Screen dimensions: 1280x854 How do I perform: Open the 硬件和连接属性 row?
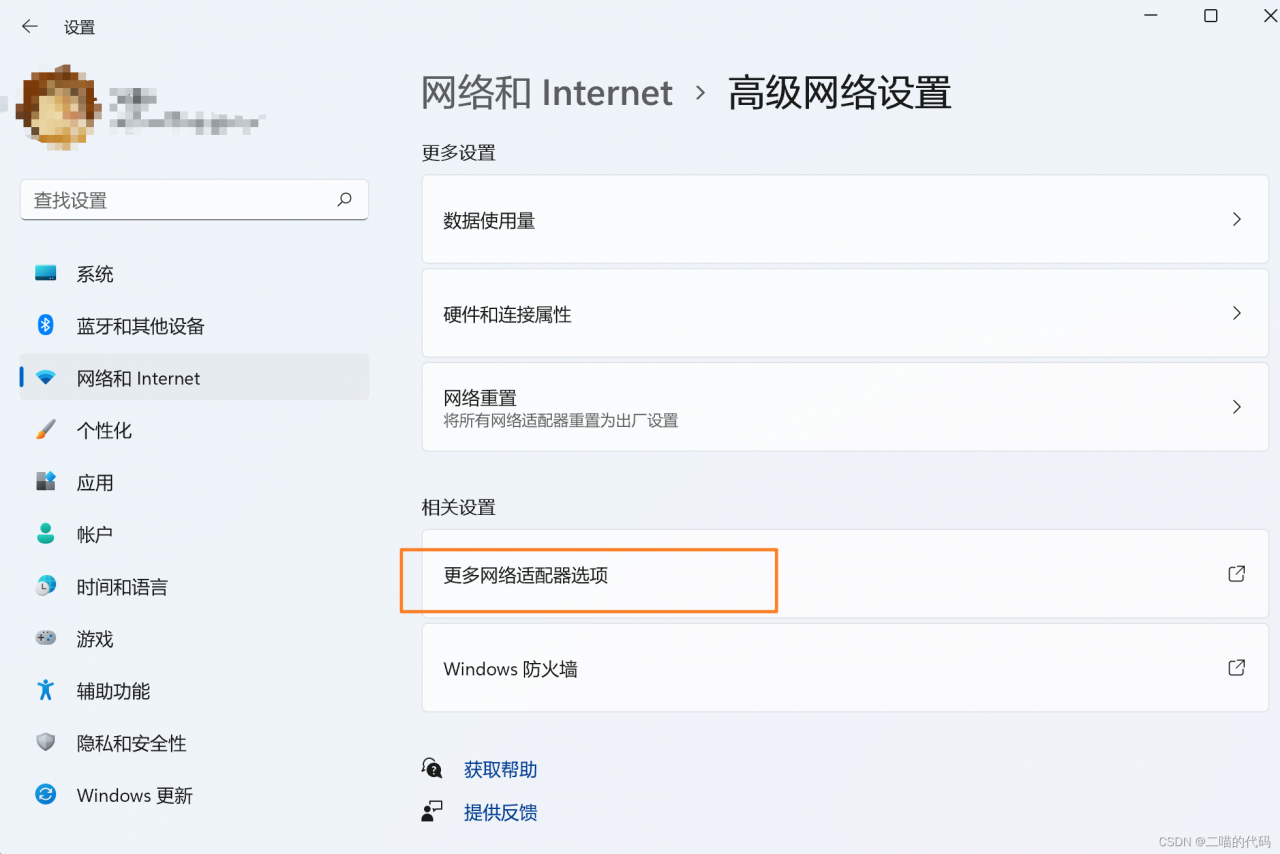point(845,313)
